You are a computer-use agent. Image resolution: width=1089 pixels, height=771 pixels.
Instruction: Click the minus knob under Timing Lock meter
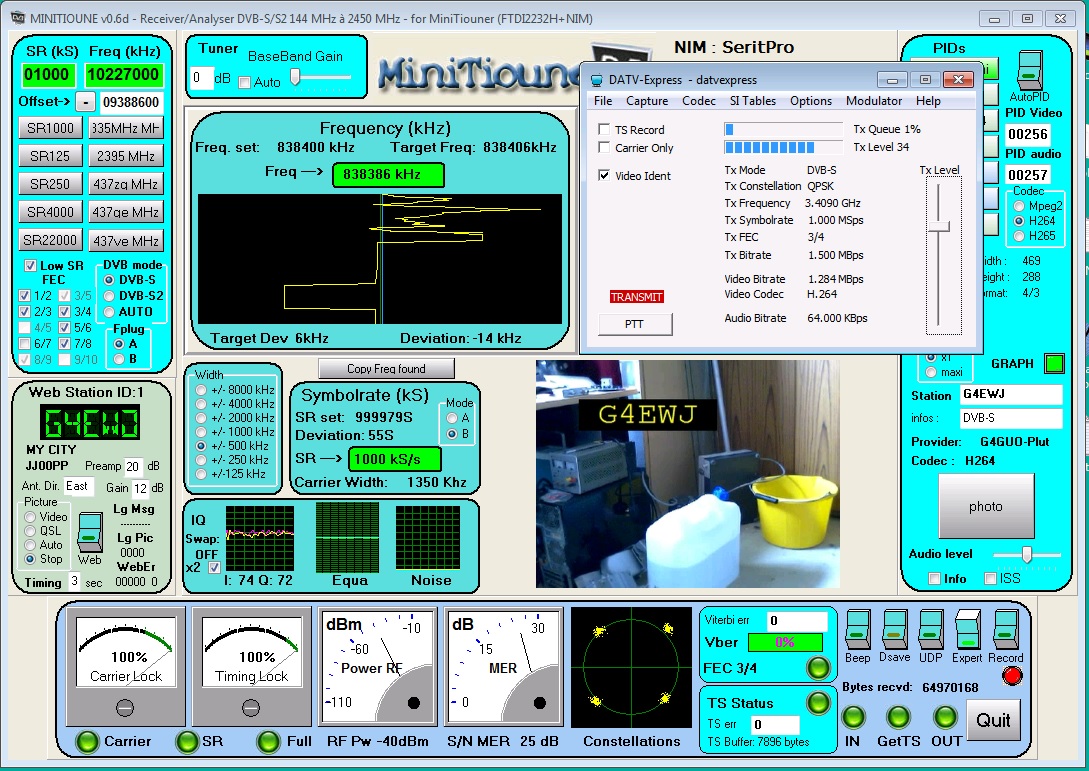coord(251,708)
